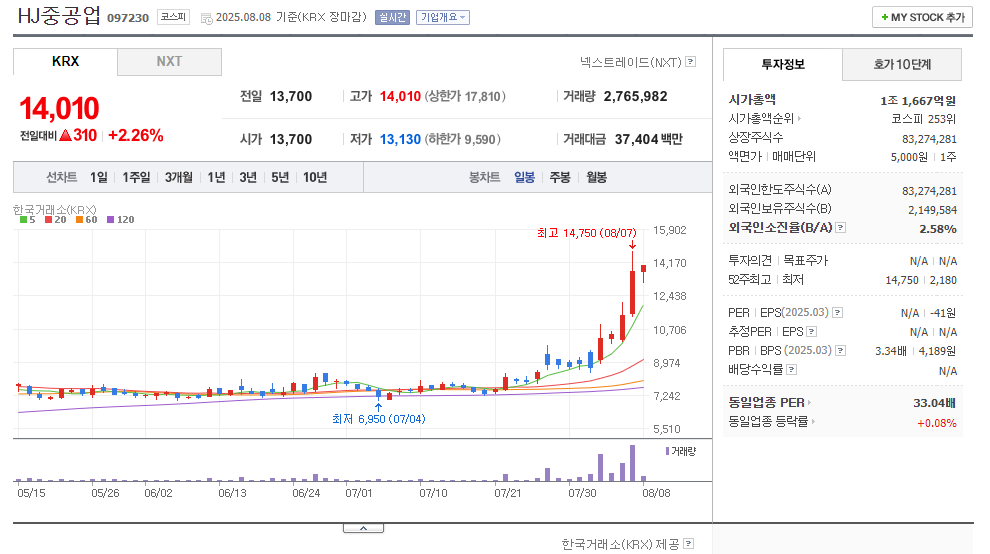Switch the chart to 일봉 candlesticks
The image size is (990, 554).
tap(524, 177)
